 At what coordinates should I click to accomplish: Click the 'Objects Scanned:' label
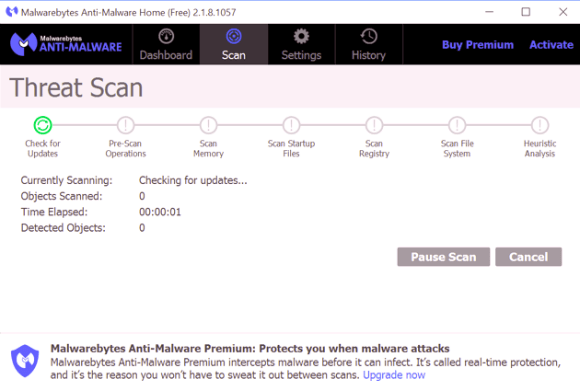pos(61,196)
